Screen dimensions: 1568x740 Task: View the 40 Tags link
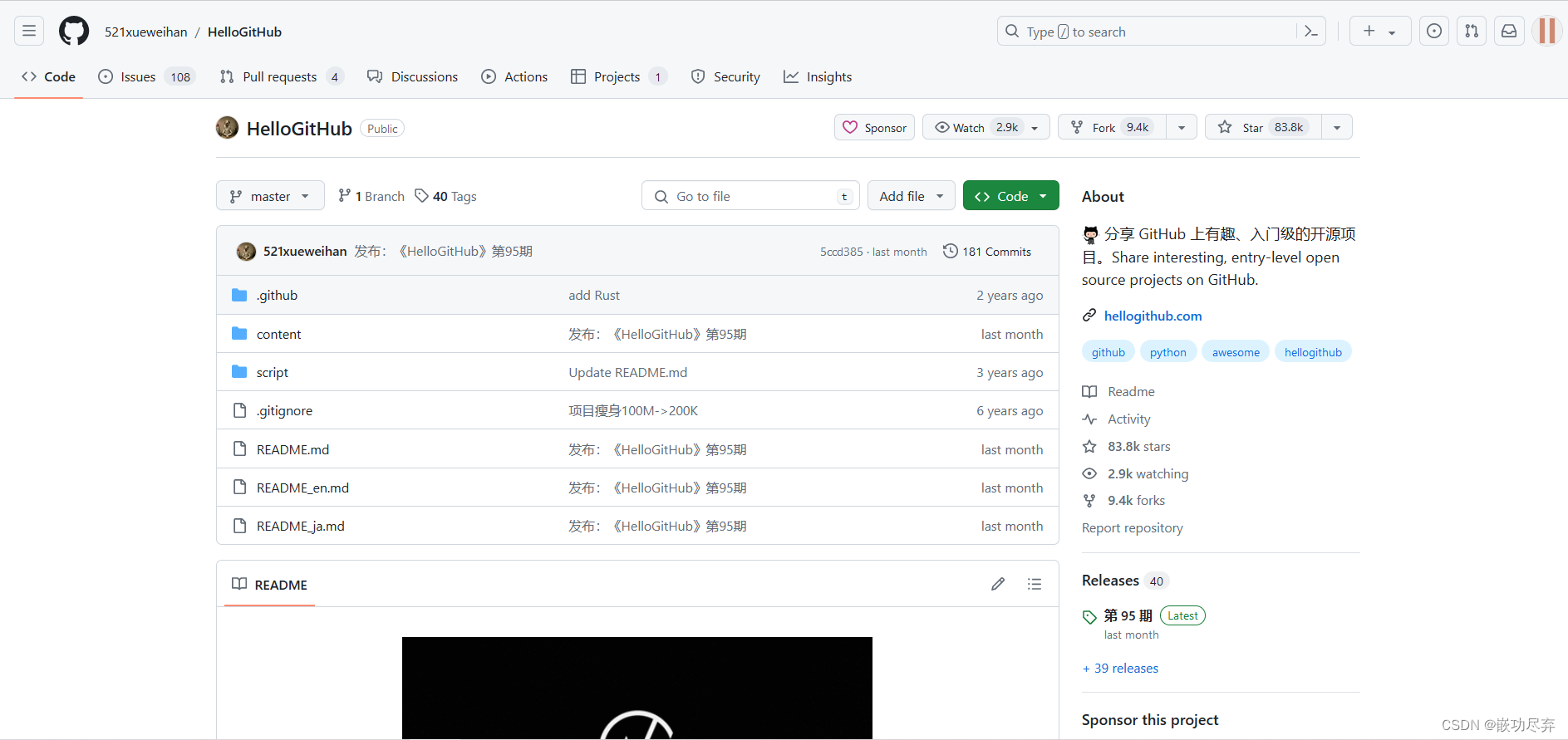[x=446, y=196]
